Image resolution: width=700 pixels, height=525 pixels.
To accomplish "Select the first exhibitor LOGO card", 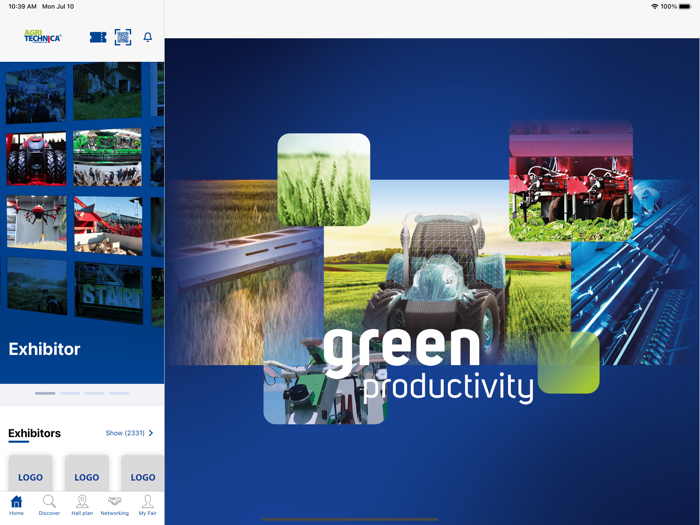I will 30,473.
